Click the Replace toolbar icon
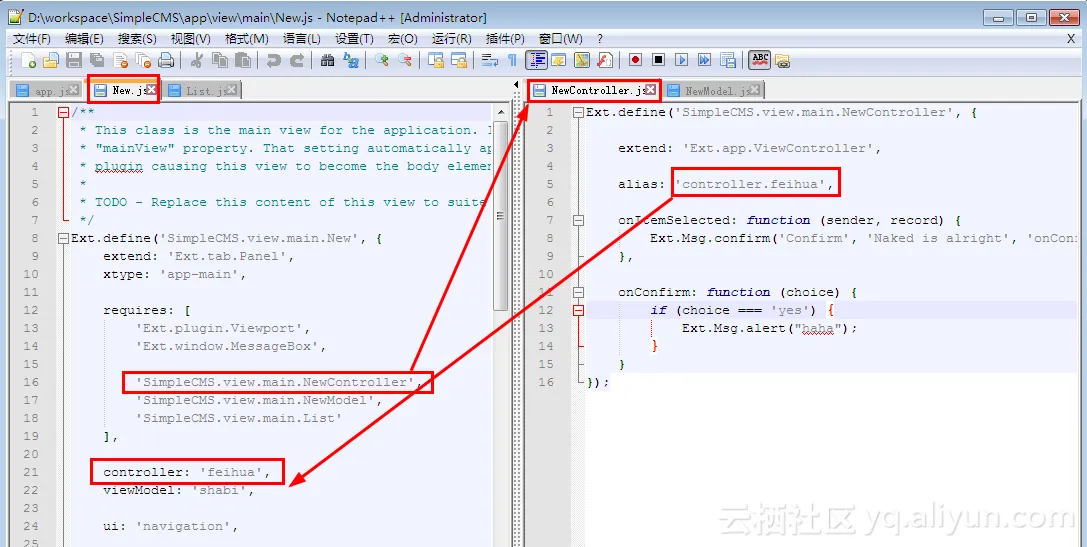The height and width of the screenshot is (547, 1087). click(351, 61)
